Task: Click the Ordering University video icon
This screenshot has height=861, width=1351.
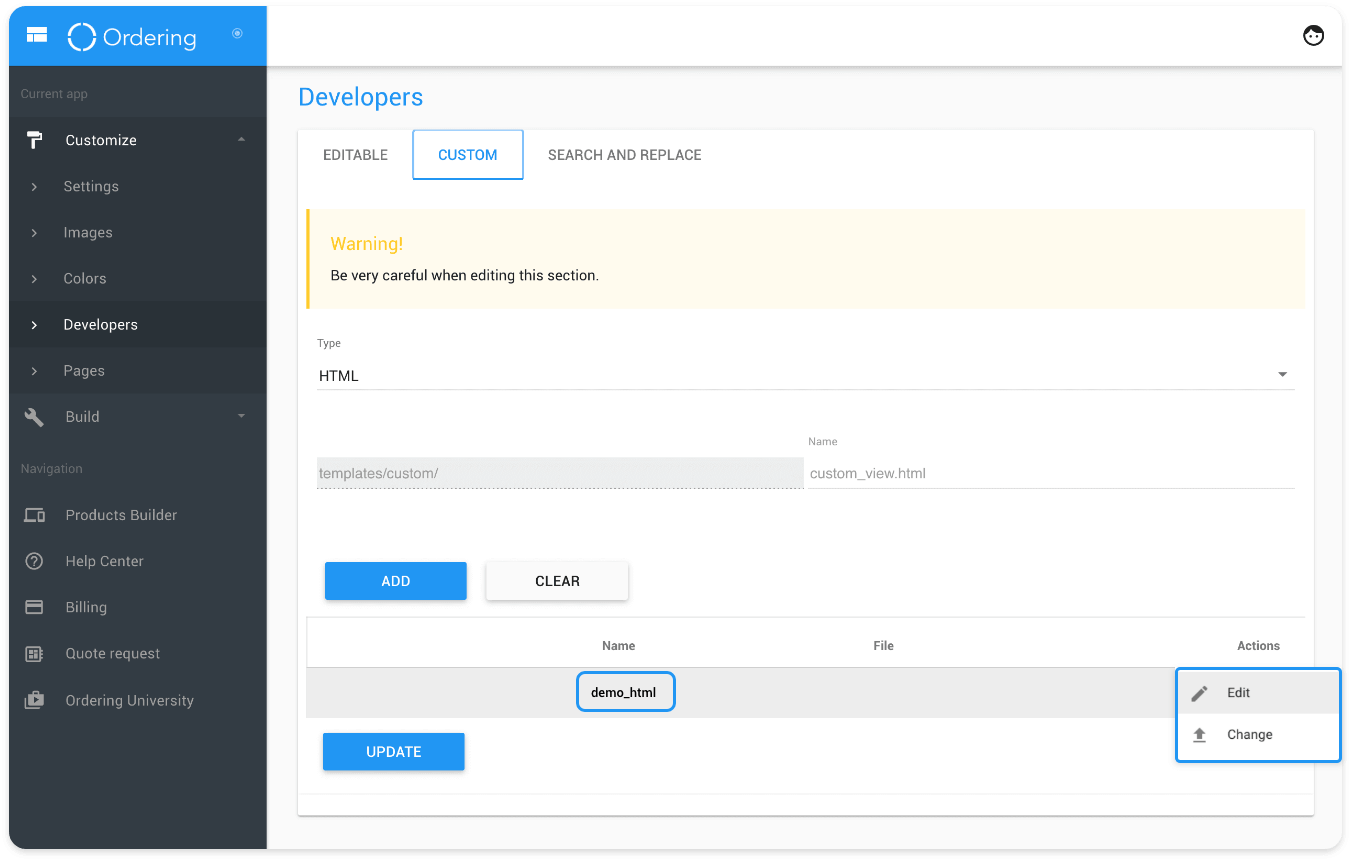Action: click(x=35, y=700)
